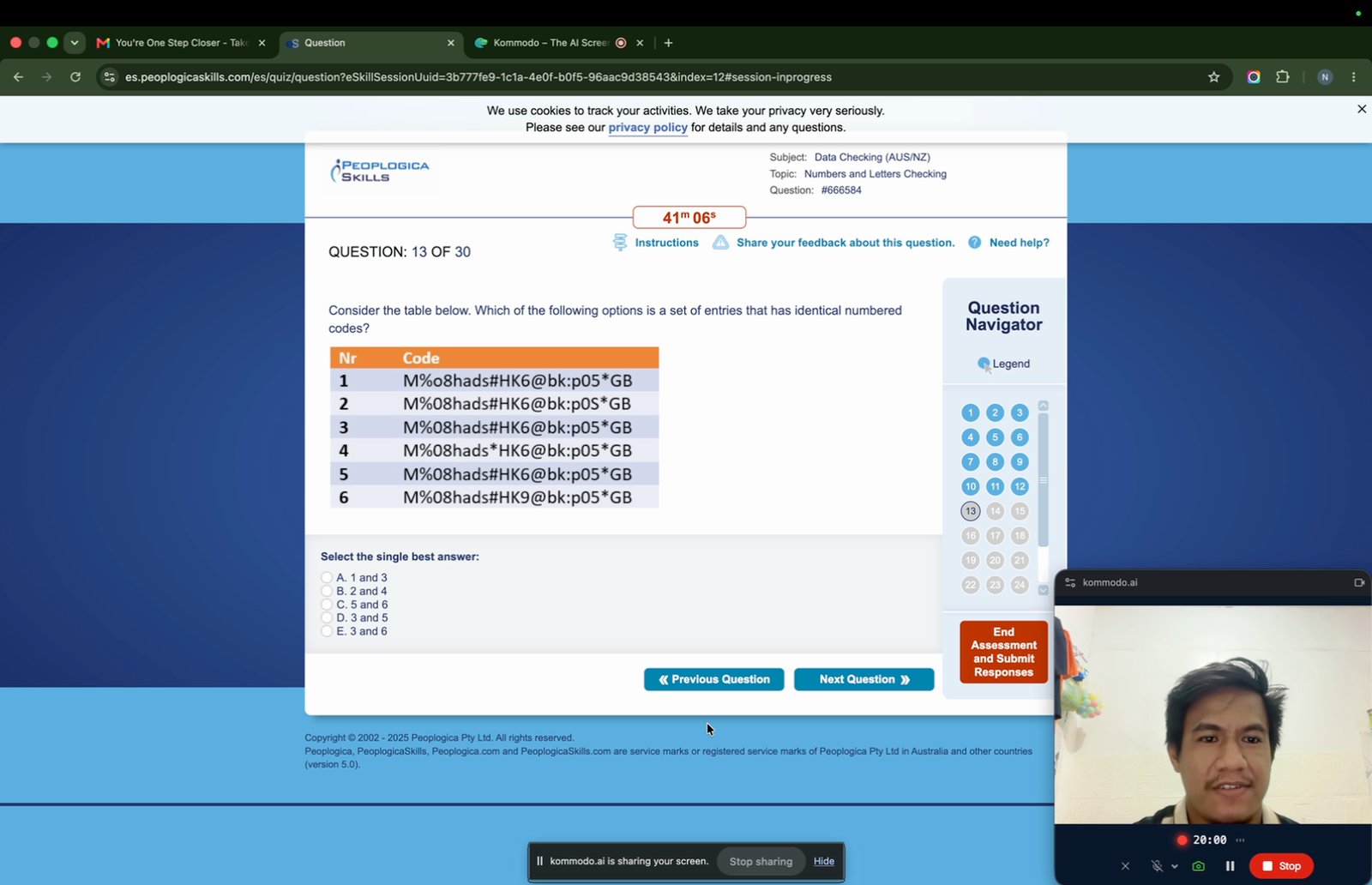Open the privacy policy link
This screenshot has height=885, width=1372.
pyautogui.click(x=647, y=127)
